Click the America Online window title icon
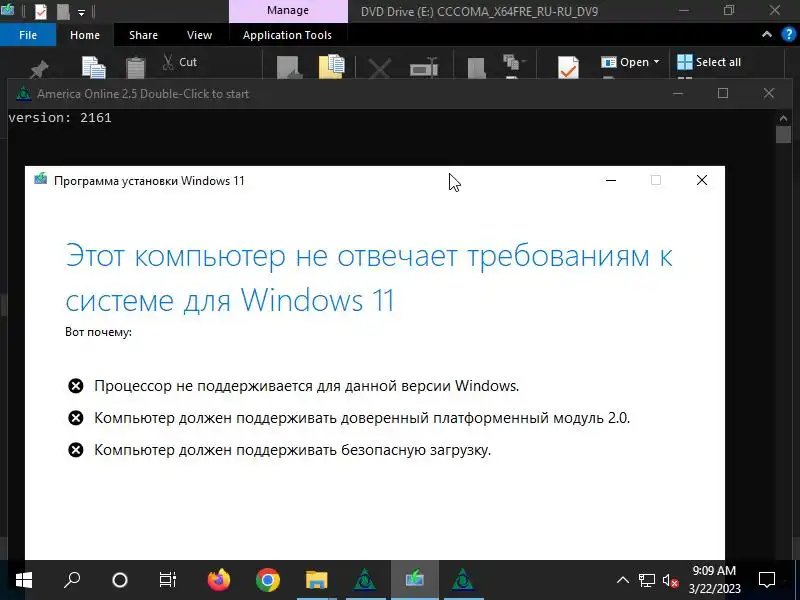800x600 pixels. point(23,93)
